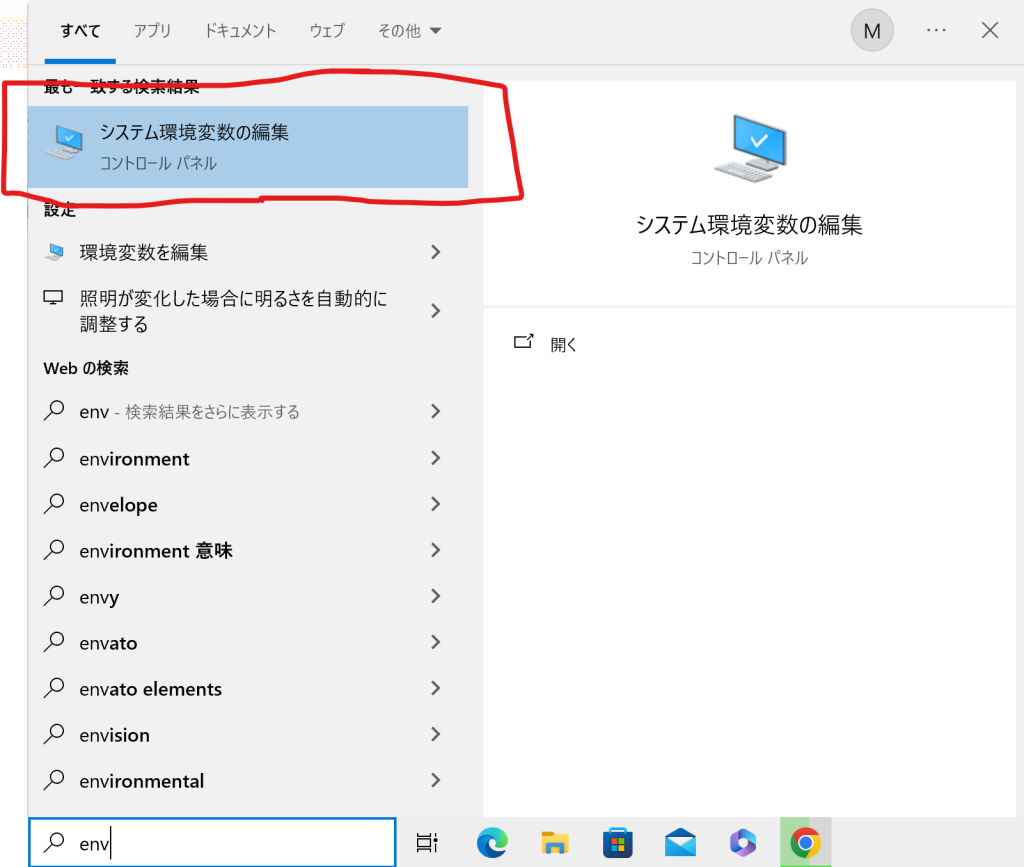Switch to the アプリ tab

coord(153,31)
